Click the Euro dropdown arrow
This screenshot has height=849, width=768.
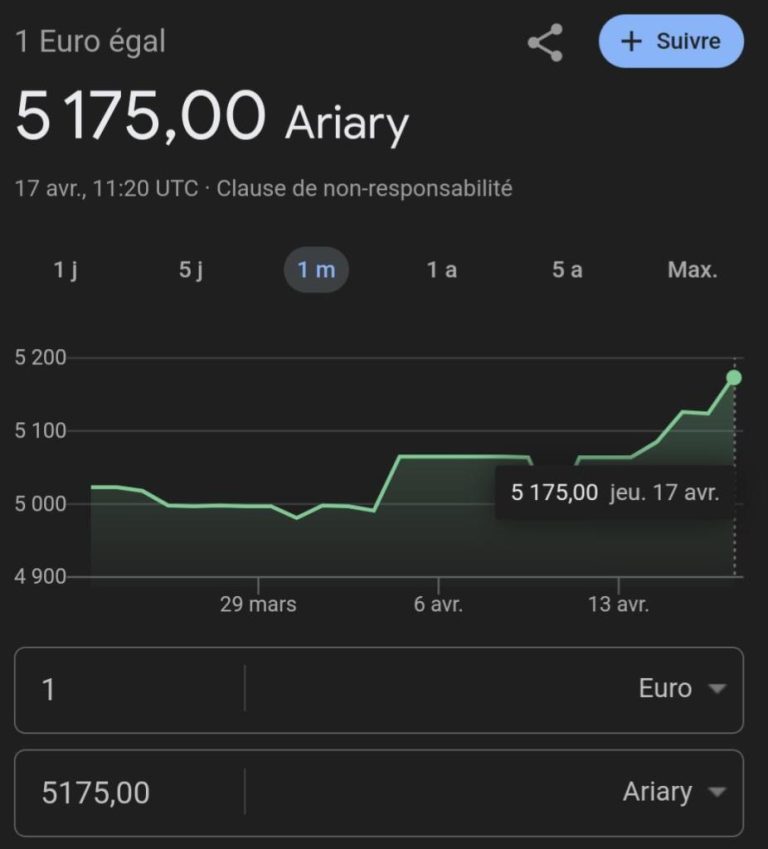pos(716,689)
